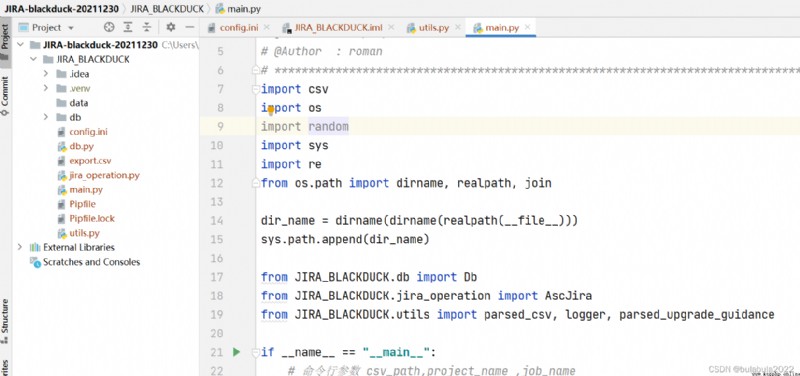This screenshot has height=376, width=800.
Task: Fold the if __name__ block at line 21
Action: (256, 352)
